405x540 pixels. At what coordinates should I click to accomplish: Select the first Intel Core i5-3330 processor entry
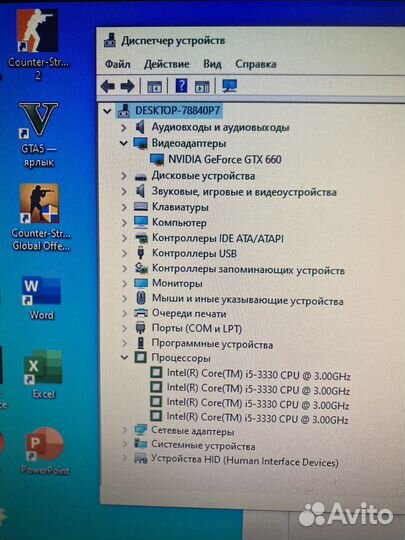tap(259, 375)
